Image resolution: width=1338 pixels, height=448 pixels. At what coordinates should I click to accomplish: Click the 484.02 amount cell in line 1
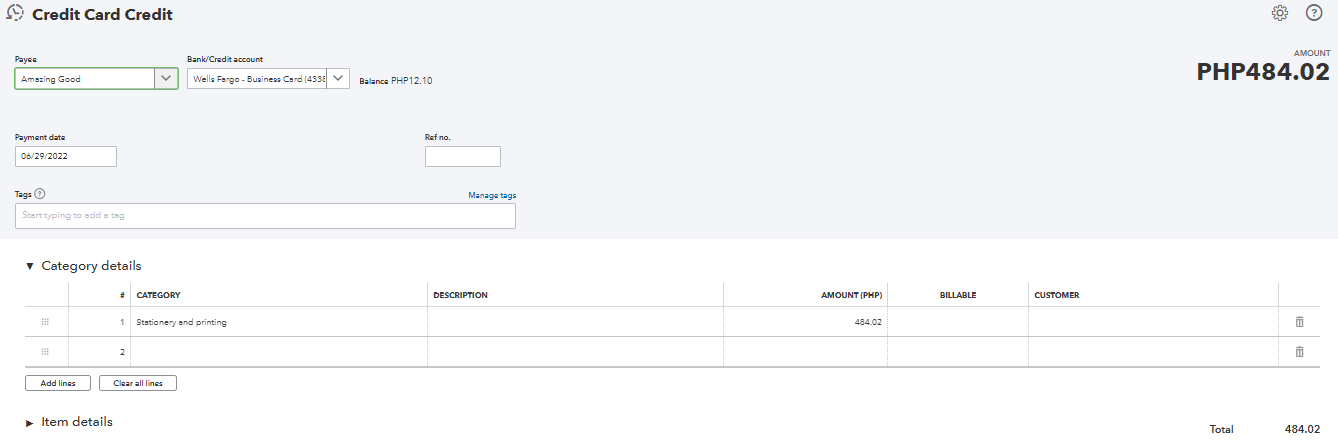(x=805, y=322)
